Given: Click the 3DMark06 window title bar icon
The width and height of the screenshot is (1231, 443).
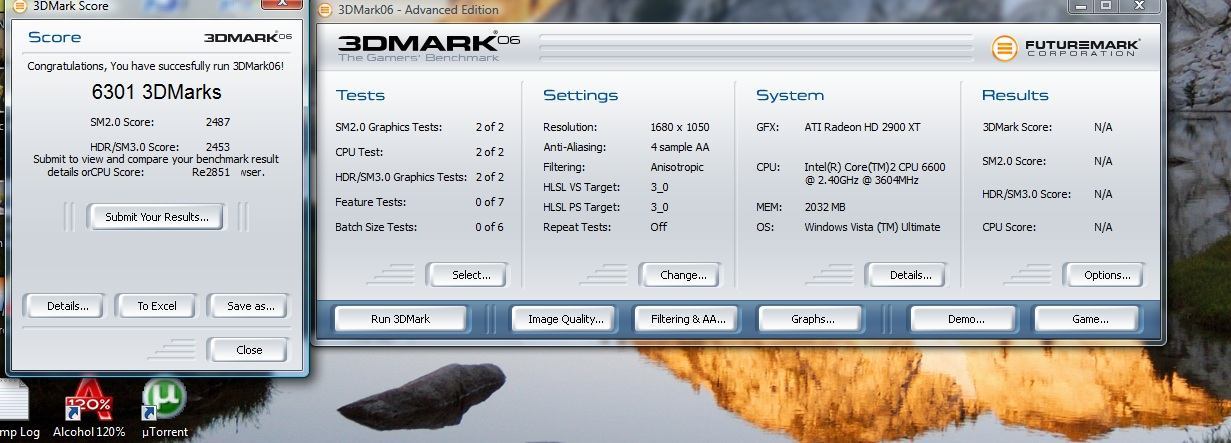Looking at the screenshot, I should point(325,10).
